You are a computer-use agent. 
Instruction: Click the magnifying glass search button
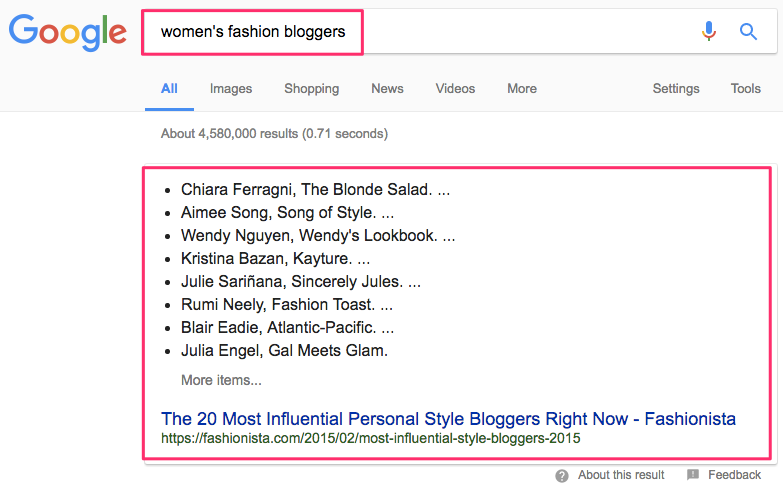click(x=748, y=31)
